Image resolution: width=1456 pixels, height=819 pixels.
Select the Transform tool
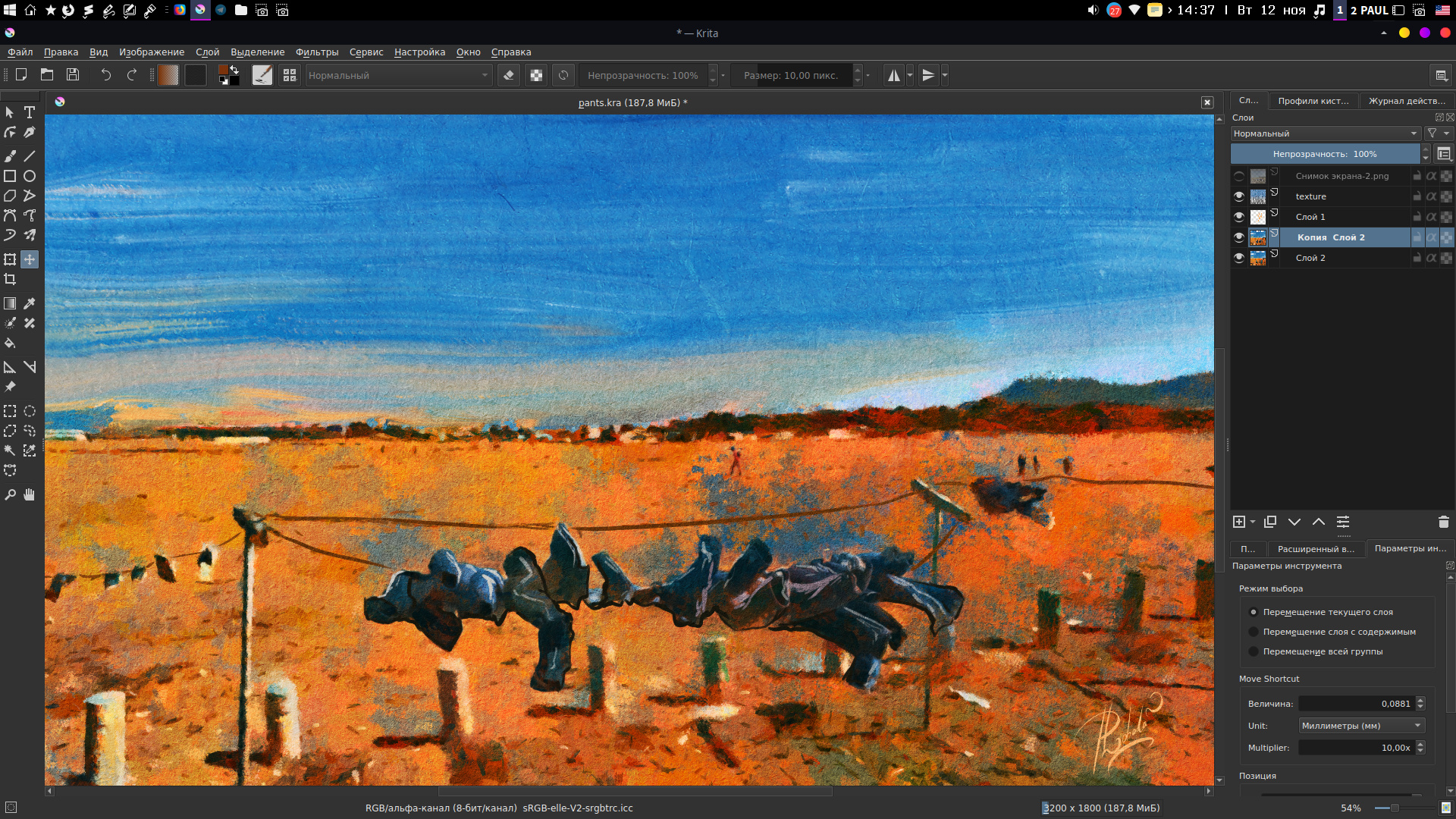(10, 259)
